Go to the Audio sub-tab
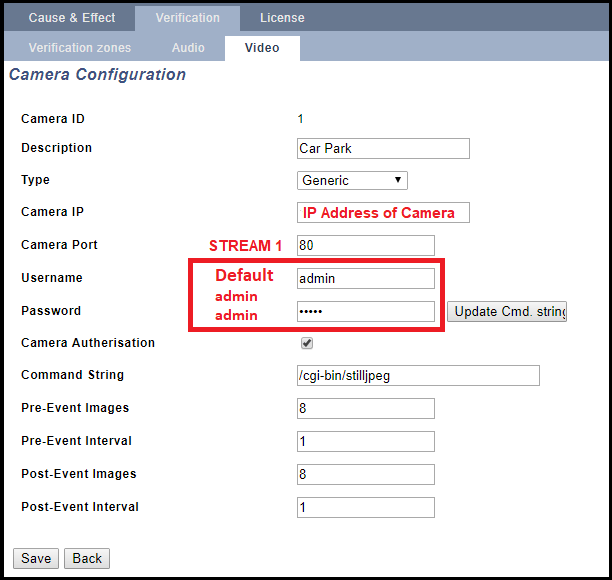Screen dimensions: 612x580 [x=188, y=48]
